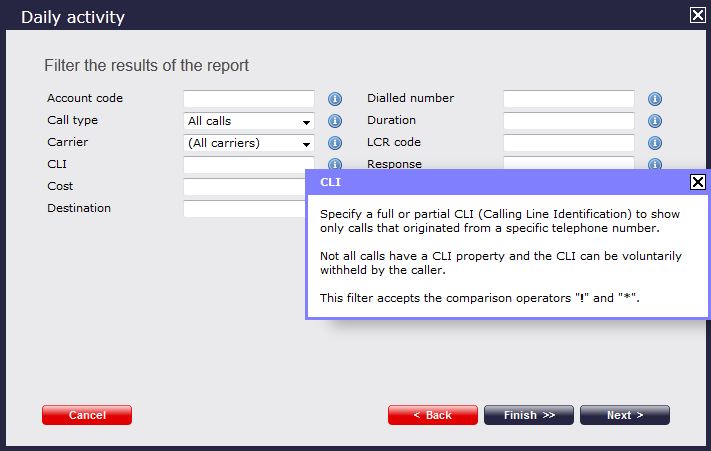The width and height of the screenshot is (711, 451).
Task: Open info icon for LCR code
Action: click(654, 143)
